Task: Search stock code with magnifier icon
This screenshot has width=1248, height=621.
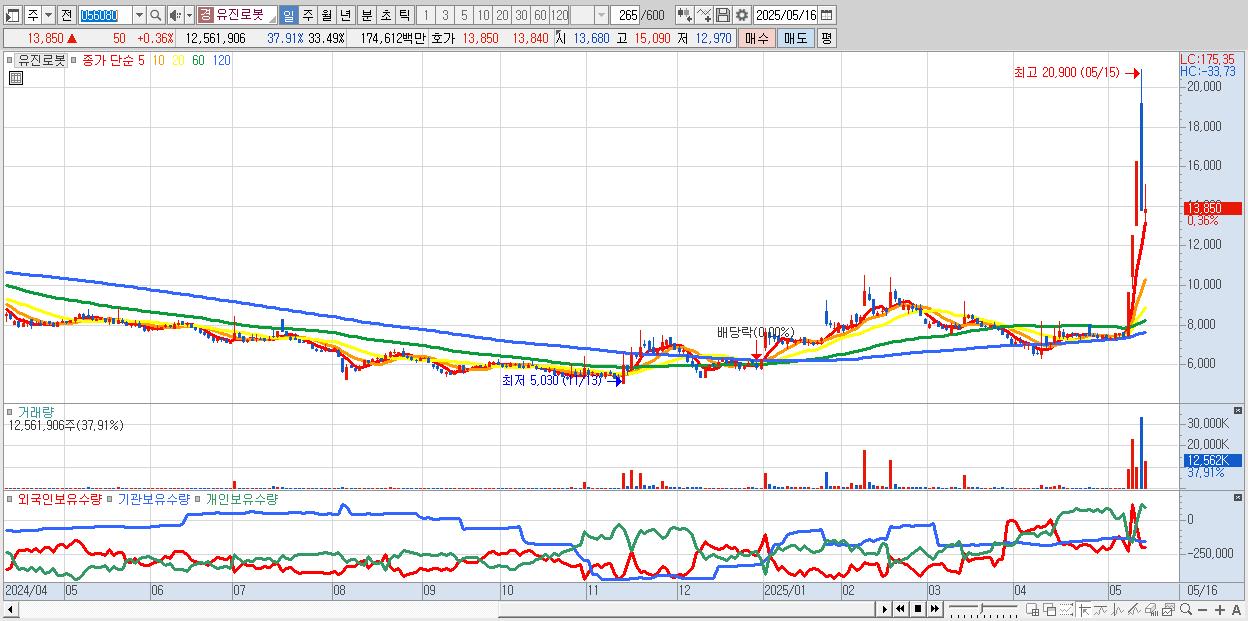Action: tap(156, 15)
